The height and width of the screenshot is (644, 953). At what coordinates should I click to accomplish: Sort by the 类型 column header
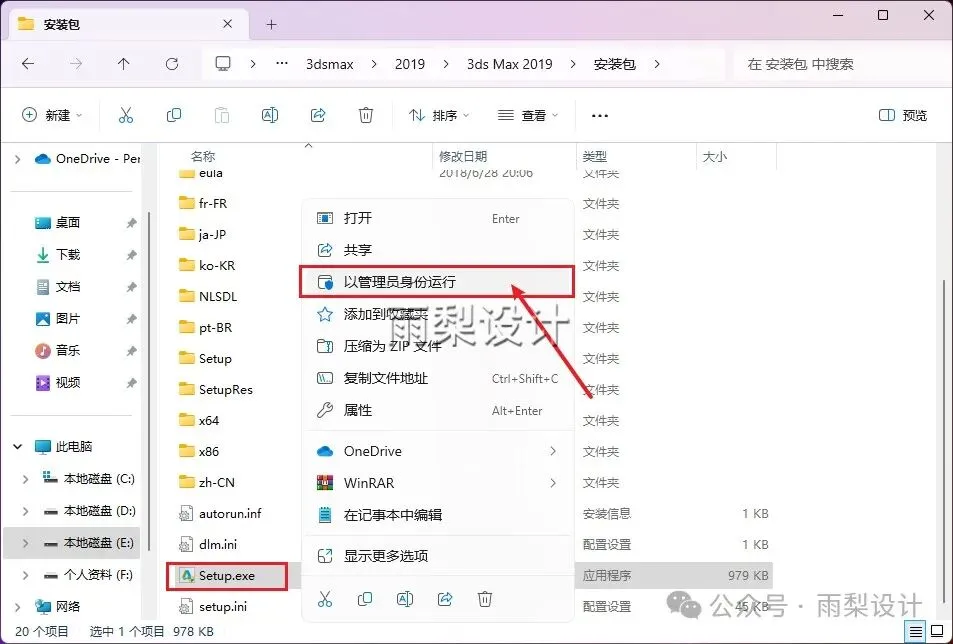tap(594, 156)
